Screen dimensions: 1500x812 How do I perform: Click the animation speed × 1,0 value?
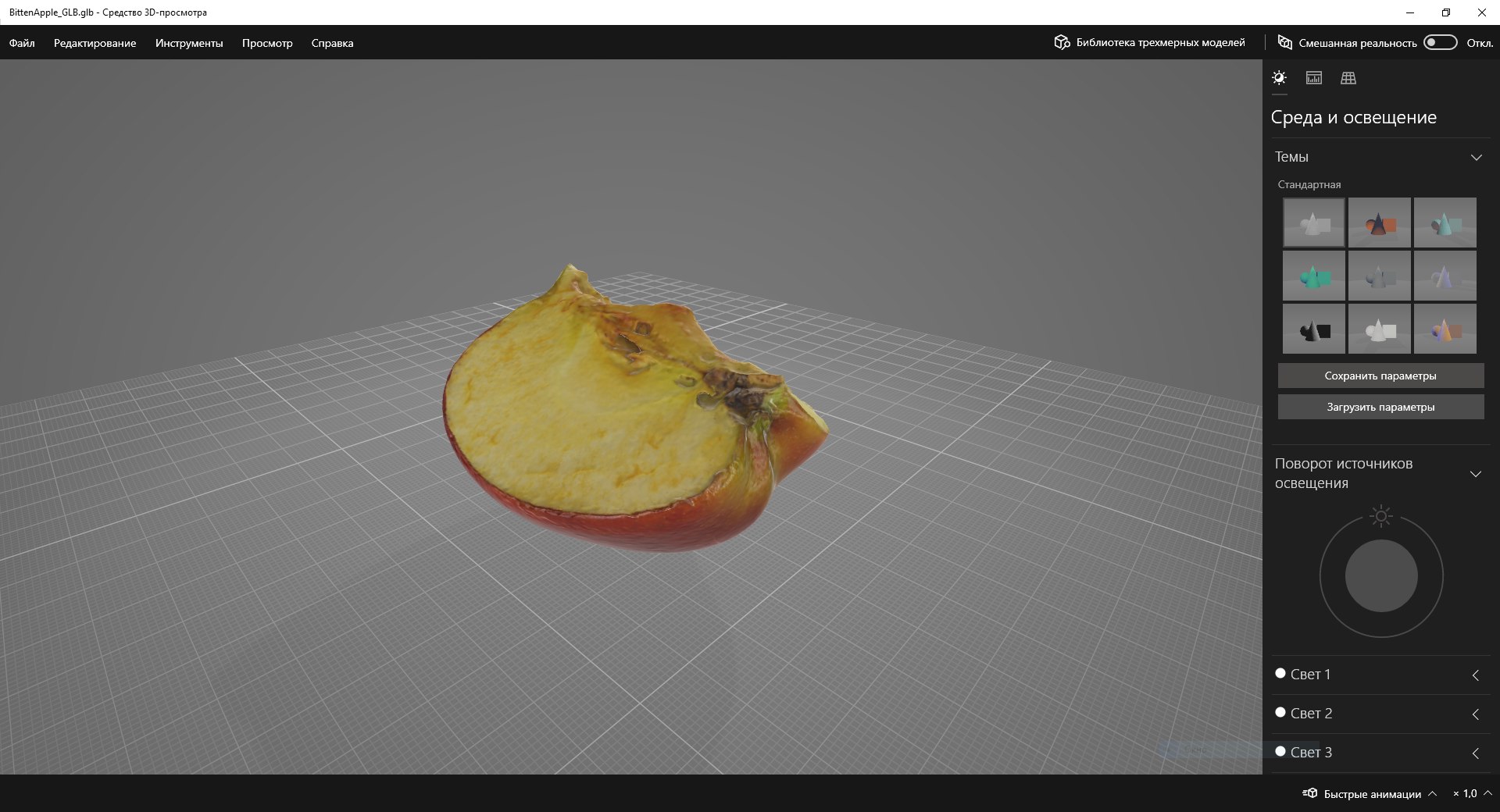click(x=1465, y=793)
